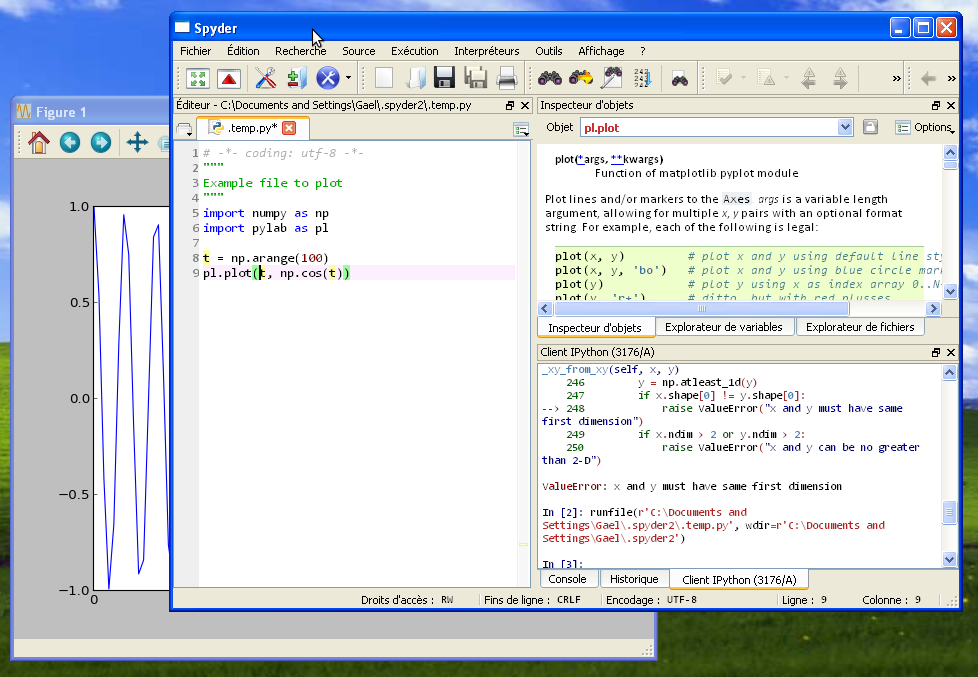Close the .temp.py editor tab
The height and width of the screenshot is (677, 978).
click(289, 128)
